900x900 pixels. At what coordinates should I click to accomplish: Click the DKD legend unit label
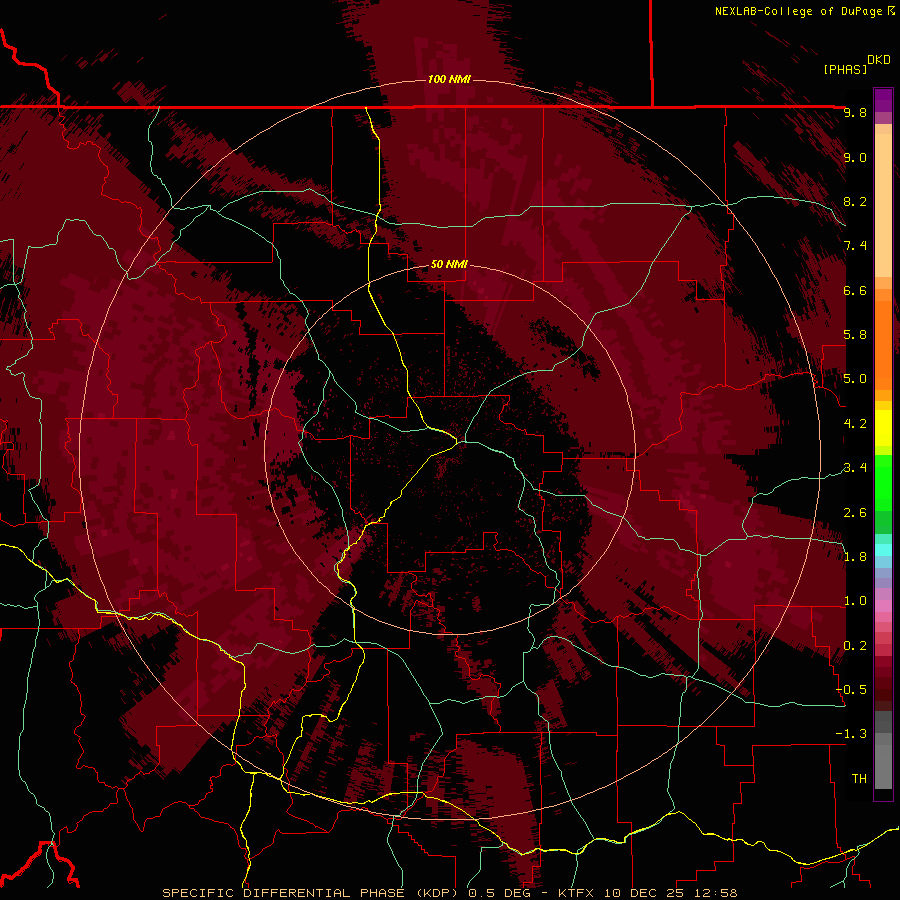pos(879,60)
